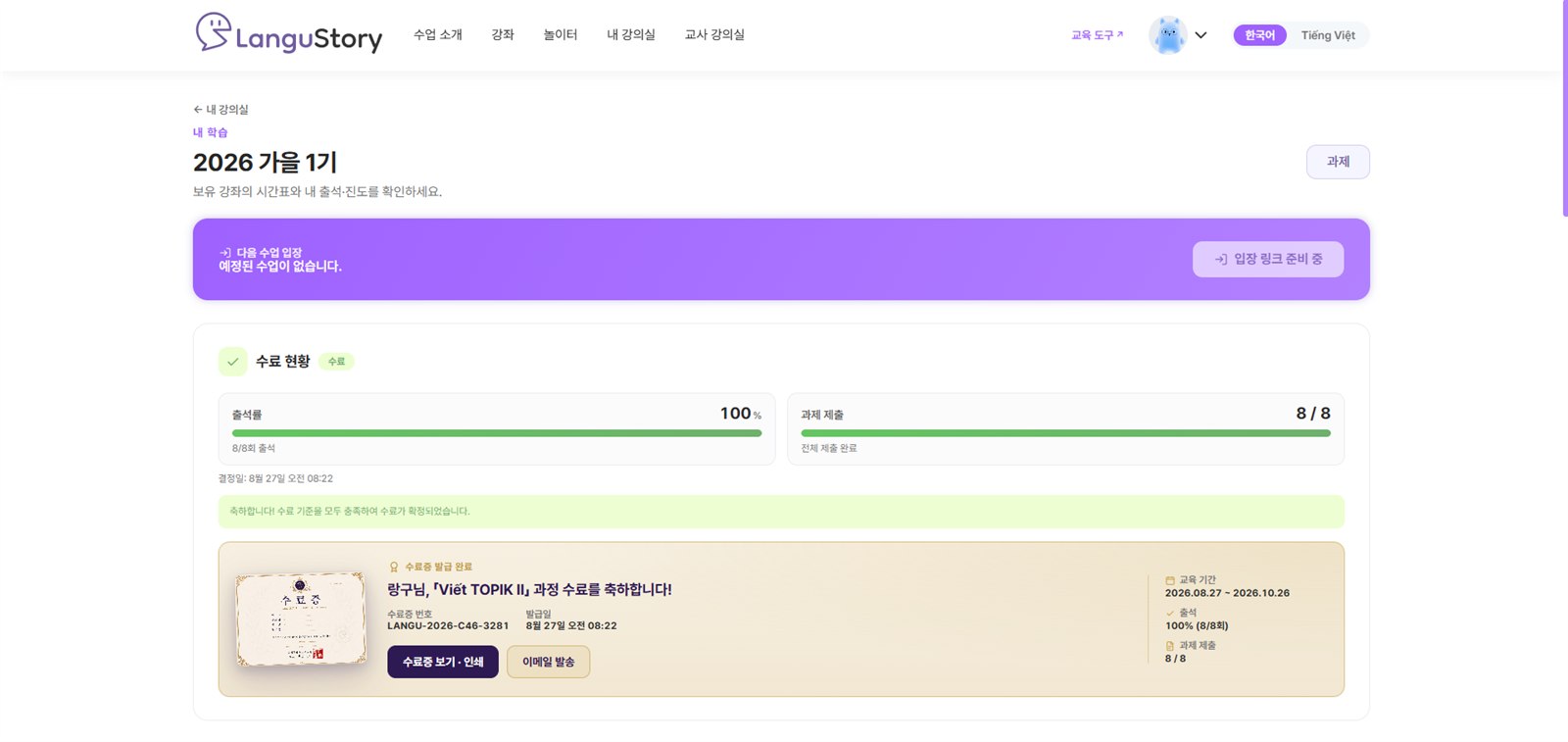Viewport: 1568px width, 742px height.
Task: Click the 과제 button
Action: (x=1338, y=162)
